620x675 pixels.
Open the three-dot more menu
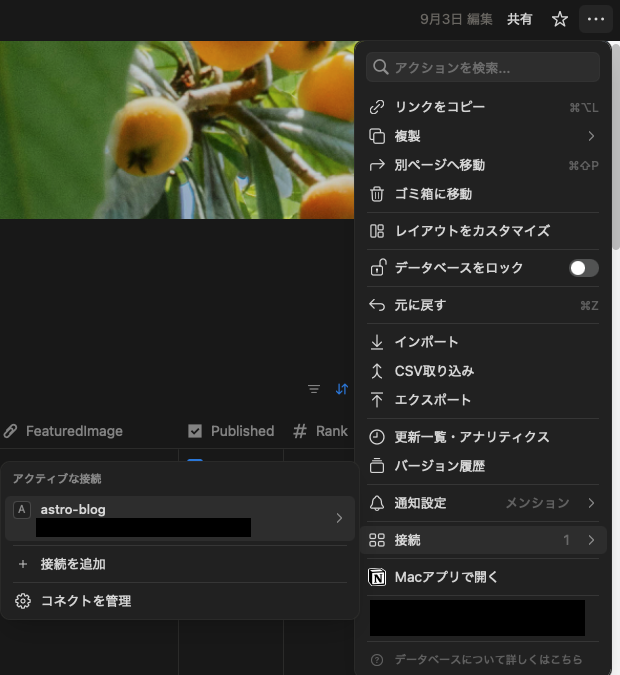(596, 19)
